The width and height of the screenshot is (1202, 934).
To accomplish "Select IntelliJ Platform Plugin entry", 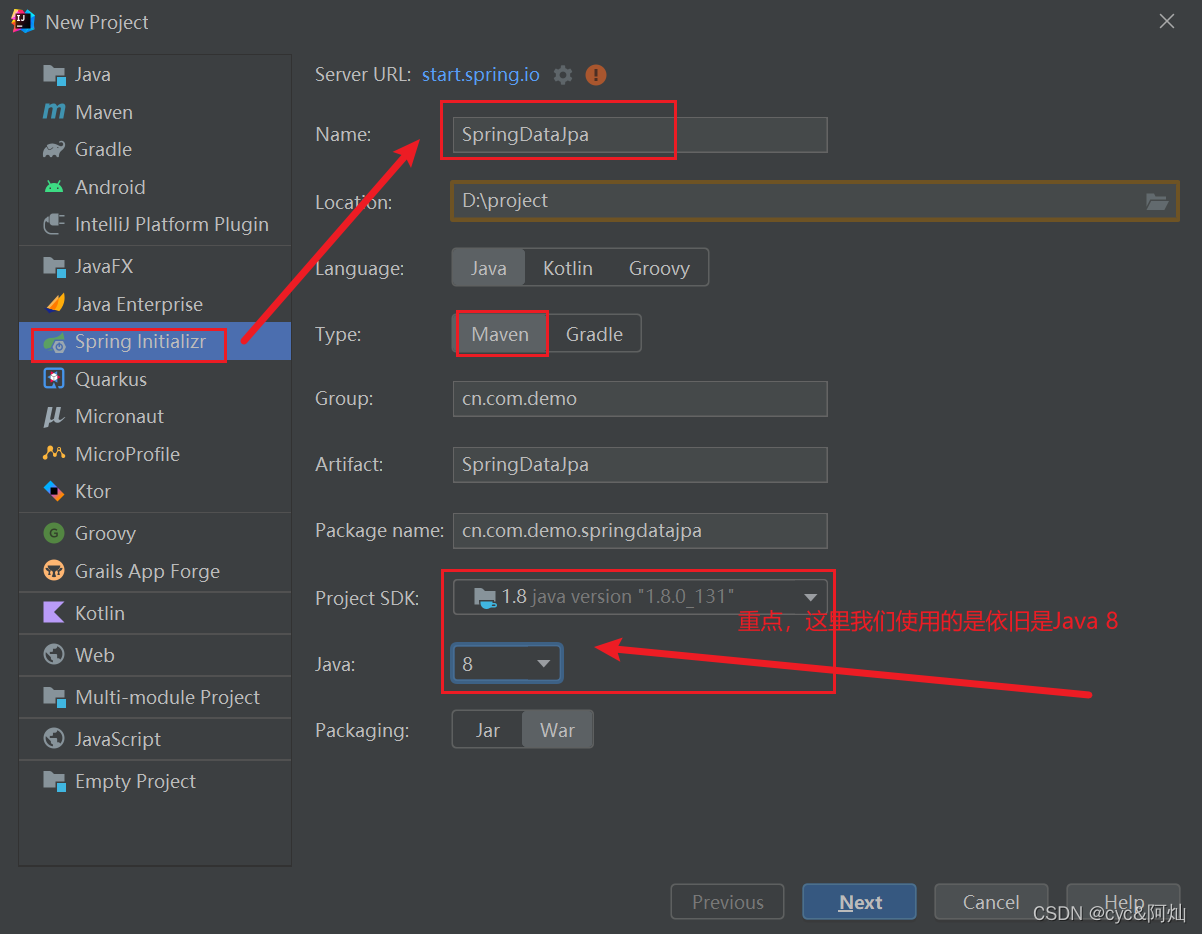I will tap(155, 224).
